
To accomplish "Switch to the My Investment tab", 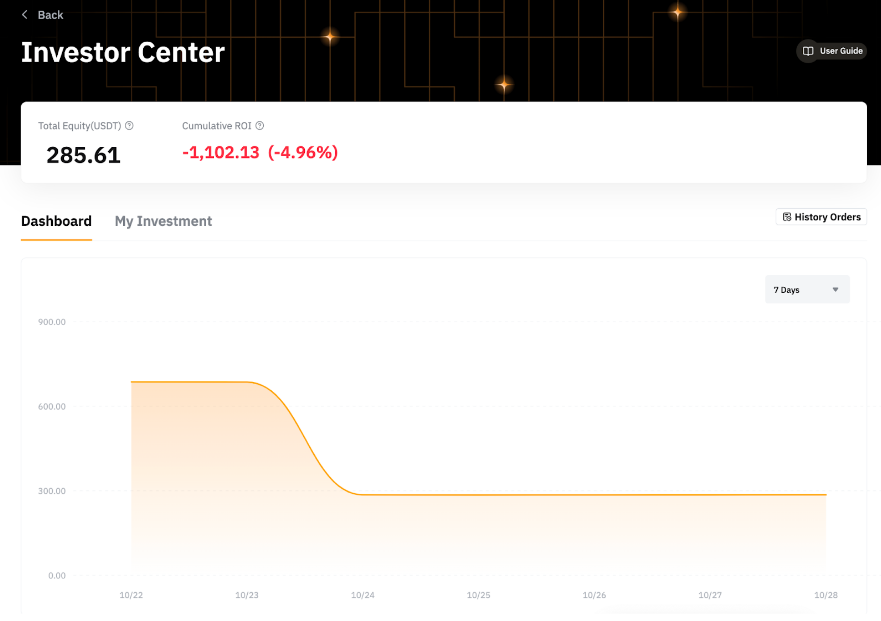I will [163, 221].
